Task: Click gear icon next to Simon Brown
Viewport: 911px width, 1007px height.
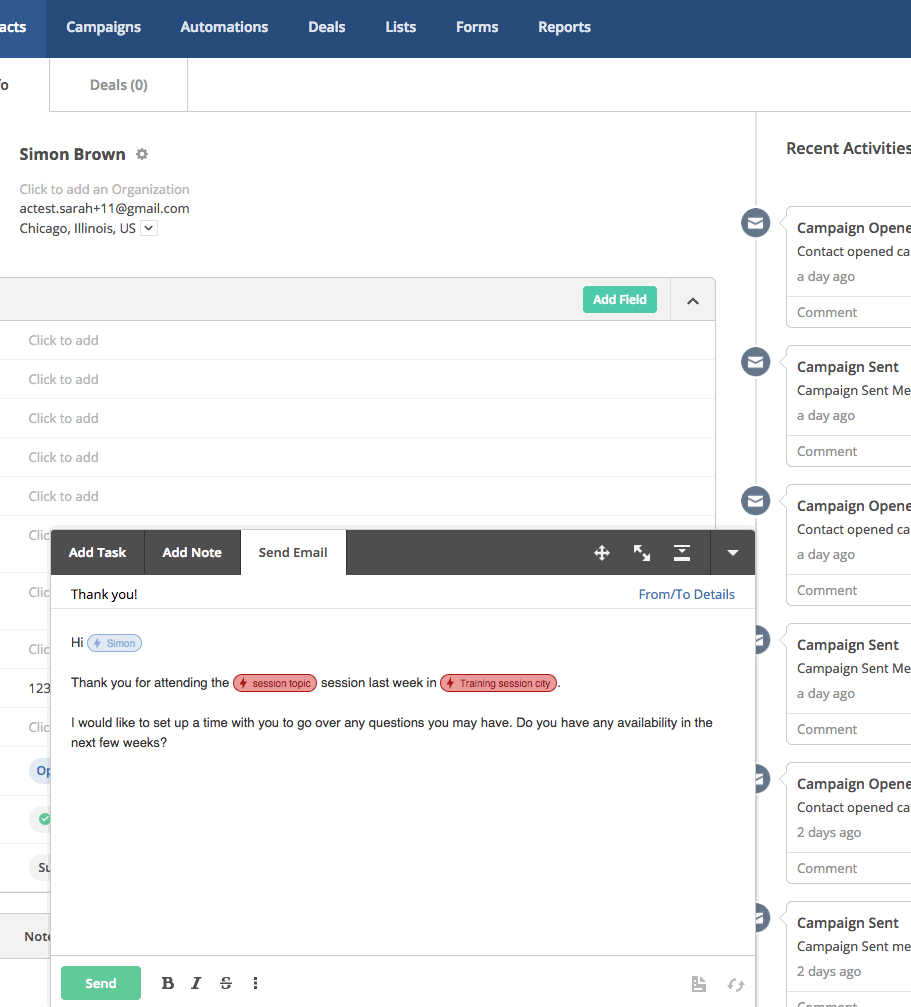Action: coord(142,154)
